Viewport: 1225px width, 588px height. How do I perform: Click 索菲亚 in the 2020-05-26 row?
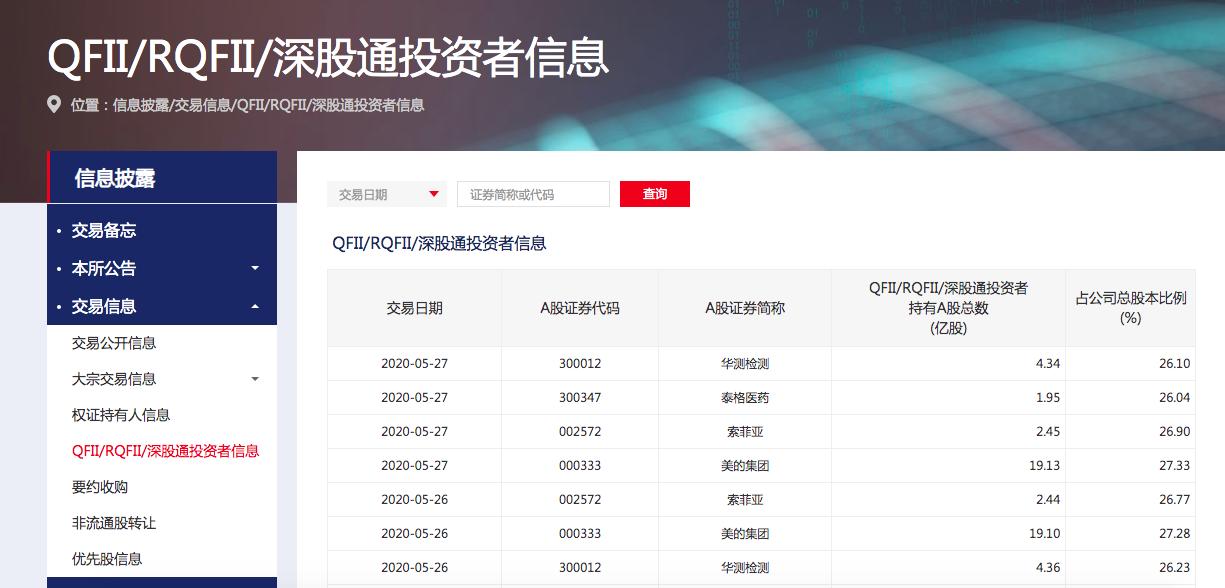pos(745,500)
